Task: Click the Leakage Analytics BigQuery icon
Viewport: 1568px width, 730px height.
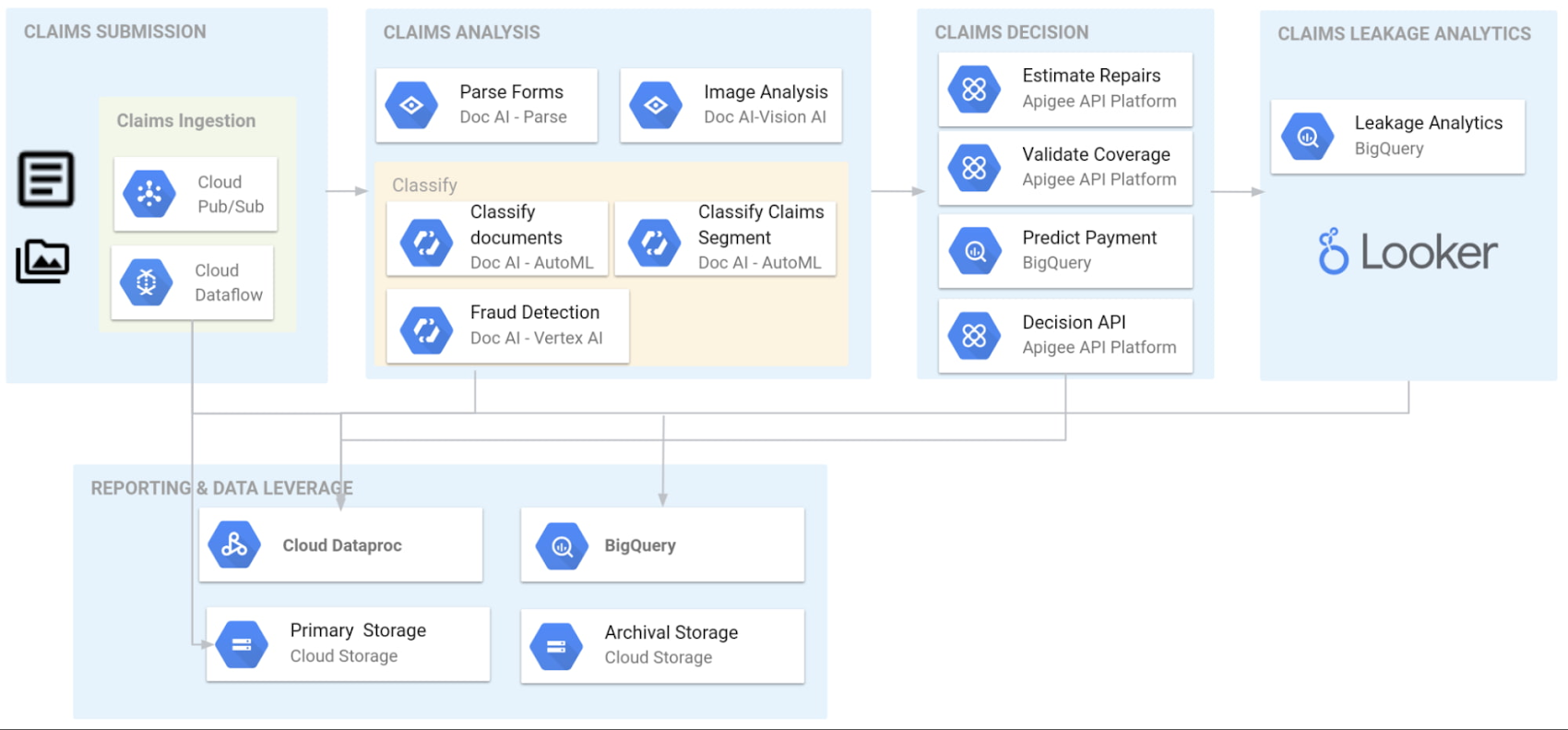Action: click(1308, 137)
